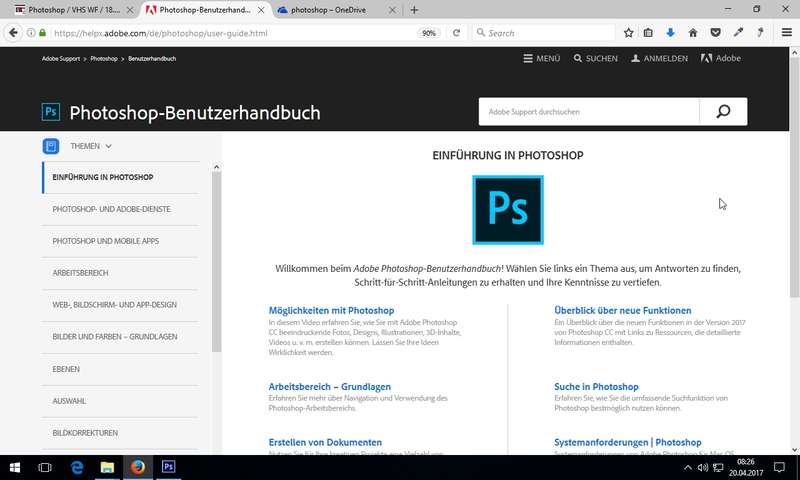The image size is (800, 480).
Task: Go to Adobe Support breadcrumb
Action: [61, 59]
